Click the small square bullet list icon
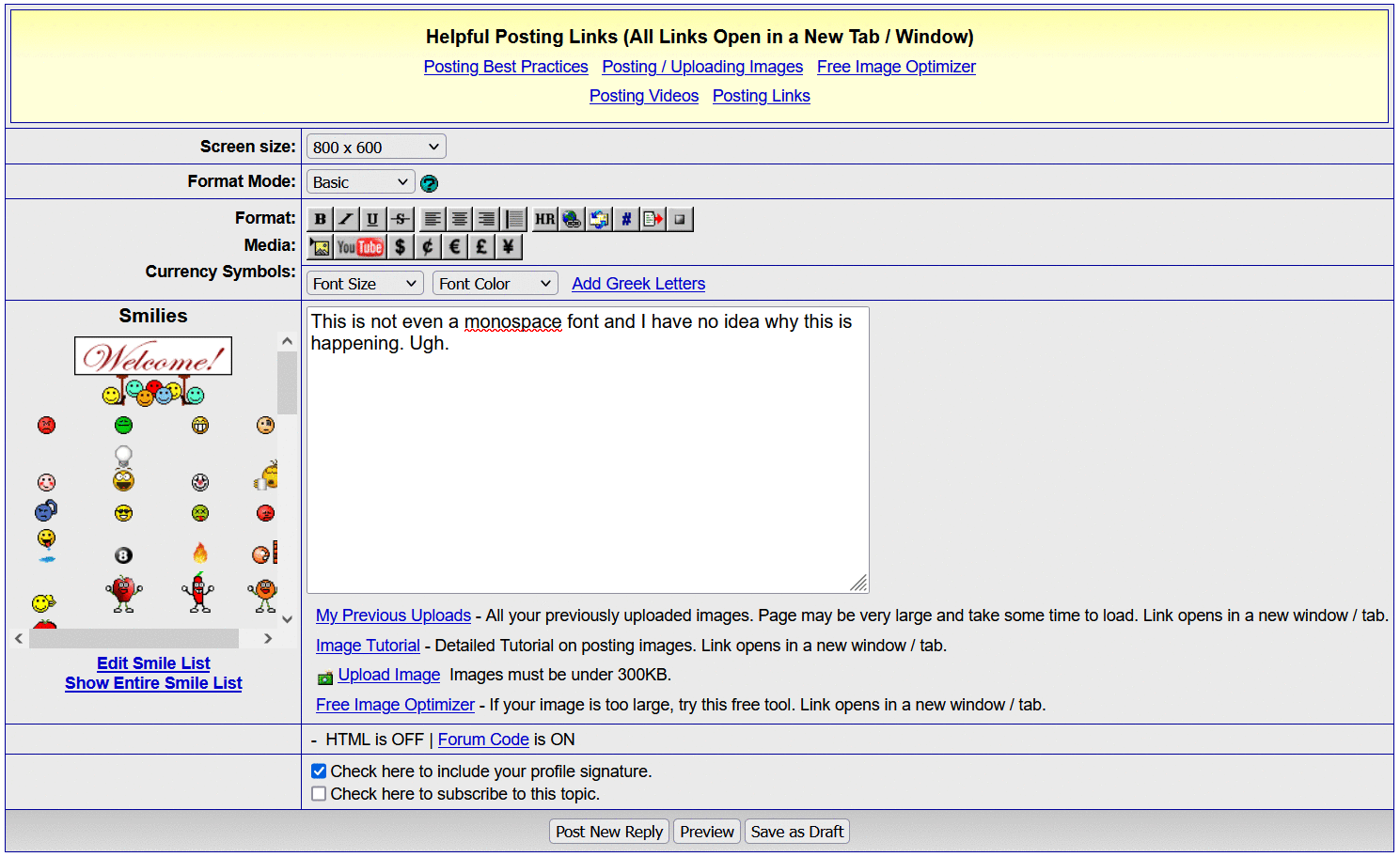This screenshot has height=857, width=1400. [680, 219]
